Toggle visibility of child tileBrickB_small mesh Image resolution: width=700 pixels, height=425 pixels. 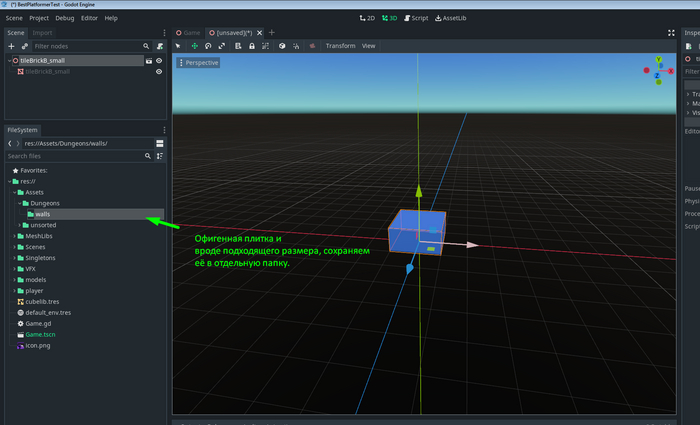[159, 72]
